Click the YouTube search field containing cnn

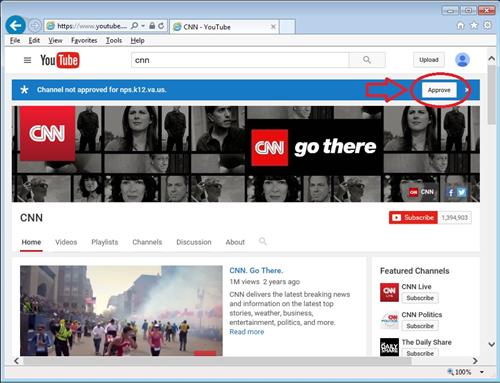[240, 60]
